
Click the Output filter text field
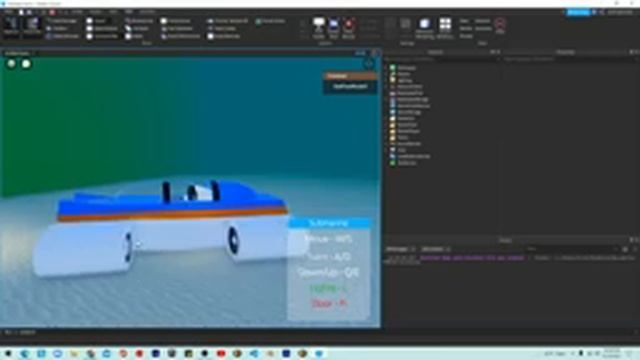tap(571, 249)
